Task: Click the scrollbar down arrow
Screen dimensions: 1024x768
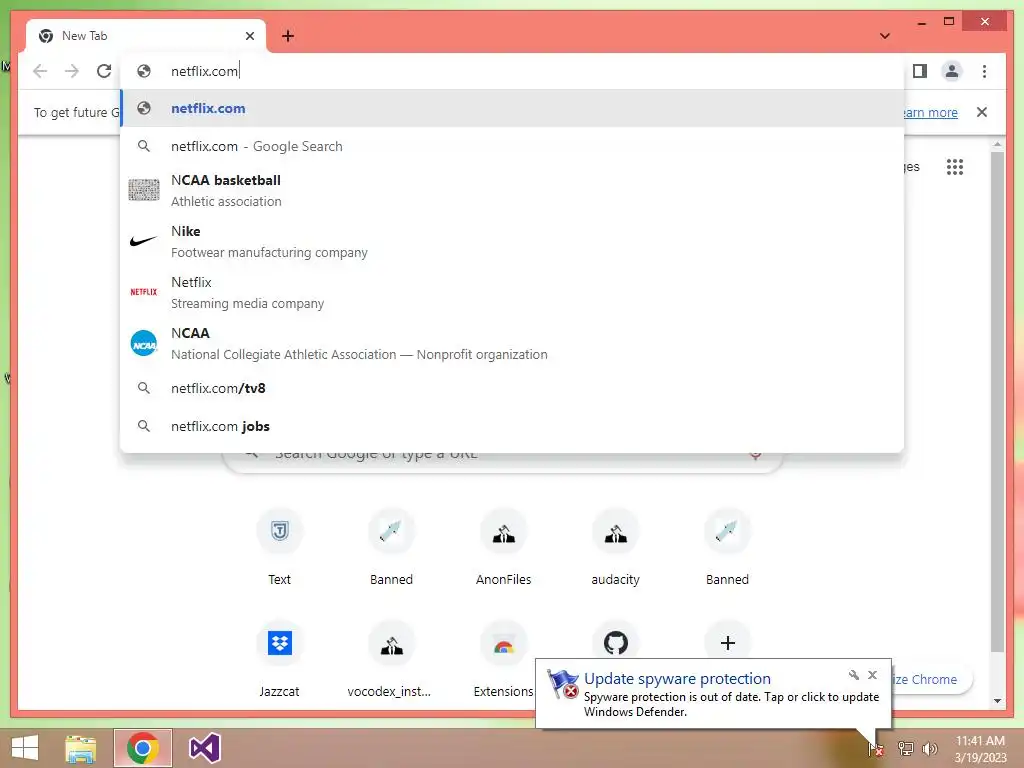Action: click(x=997, y=701)
